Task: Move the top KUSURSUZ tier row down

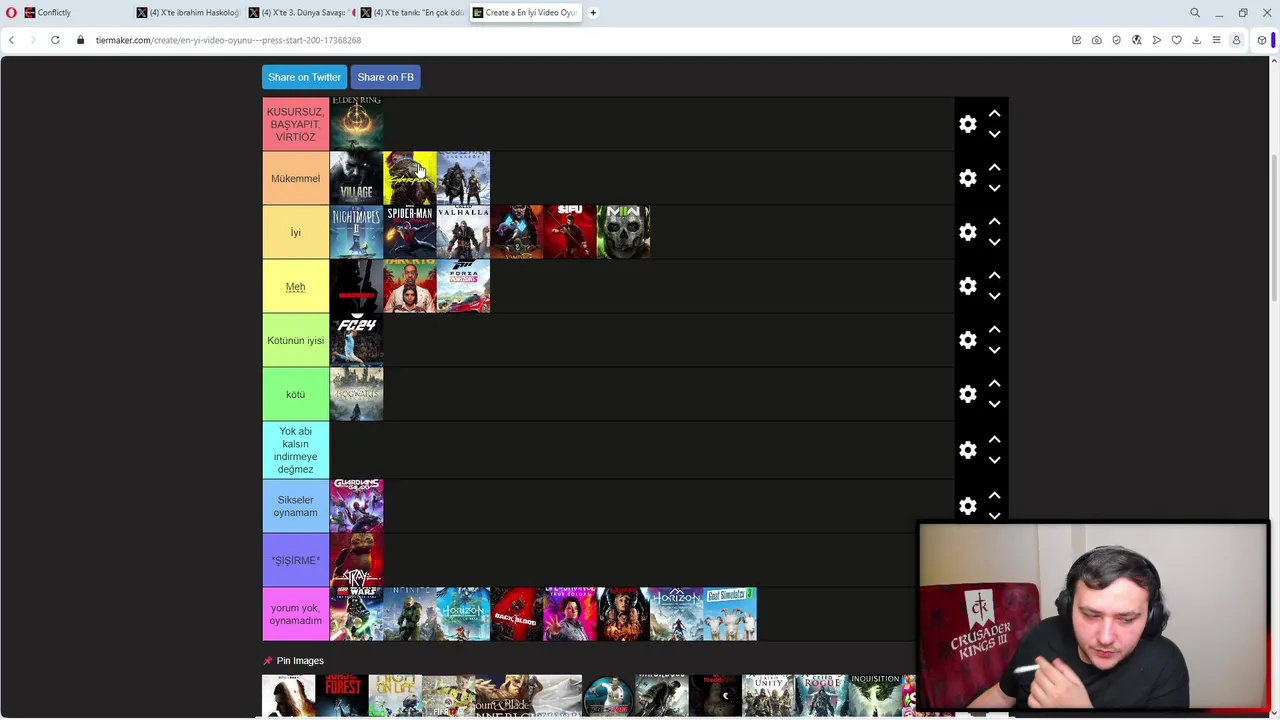Action: click(994, 134)
